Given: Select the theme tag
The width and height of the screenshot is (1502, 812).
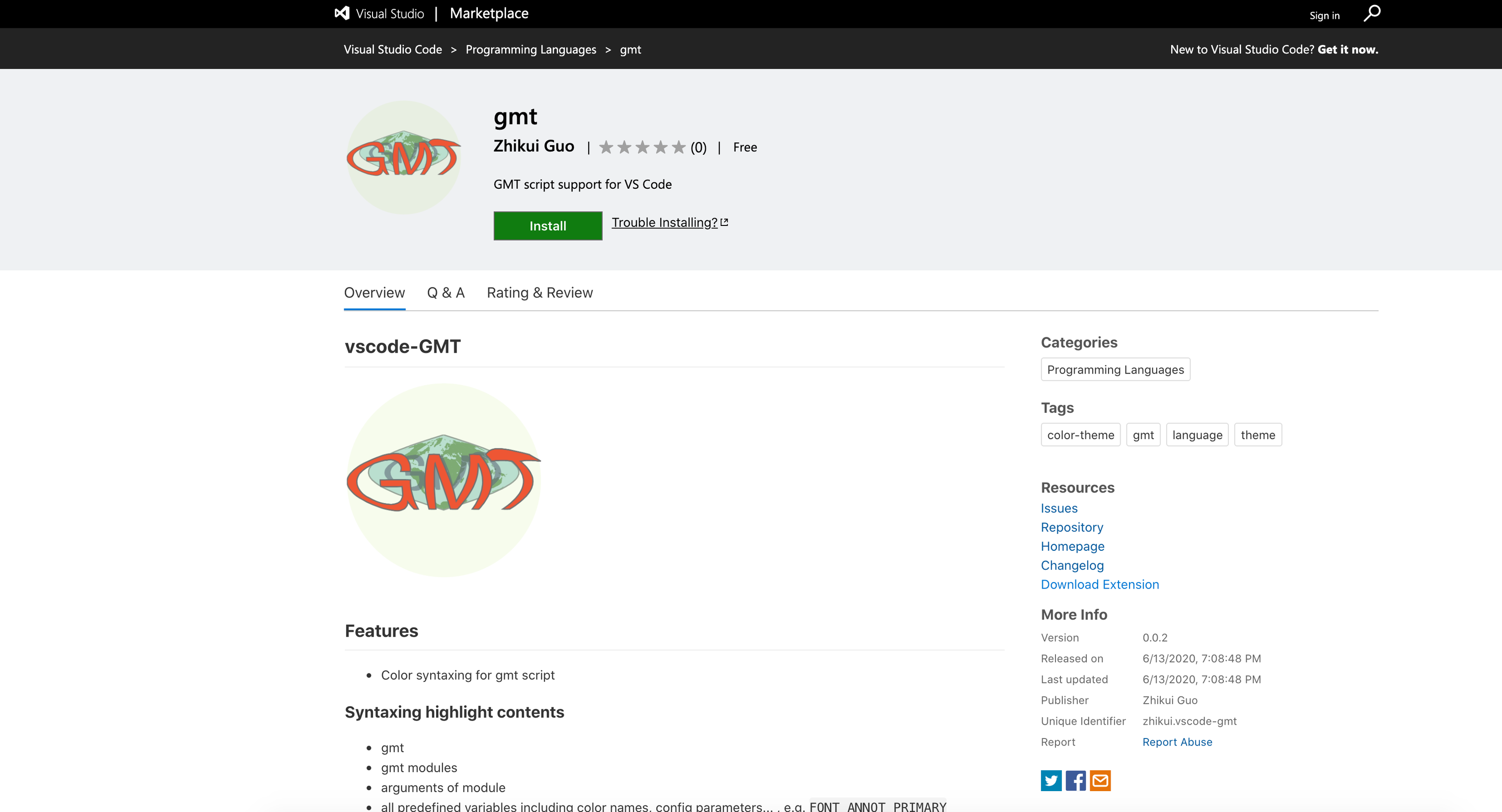Looking at the screenshot, I should [1258, 434].
